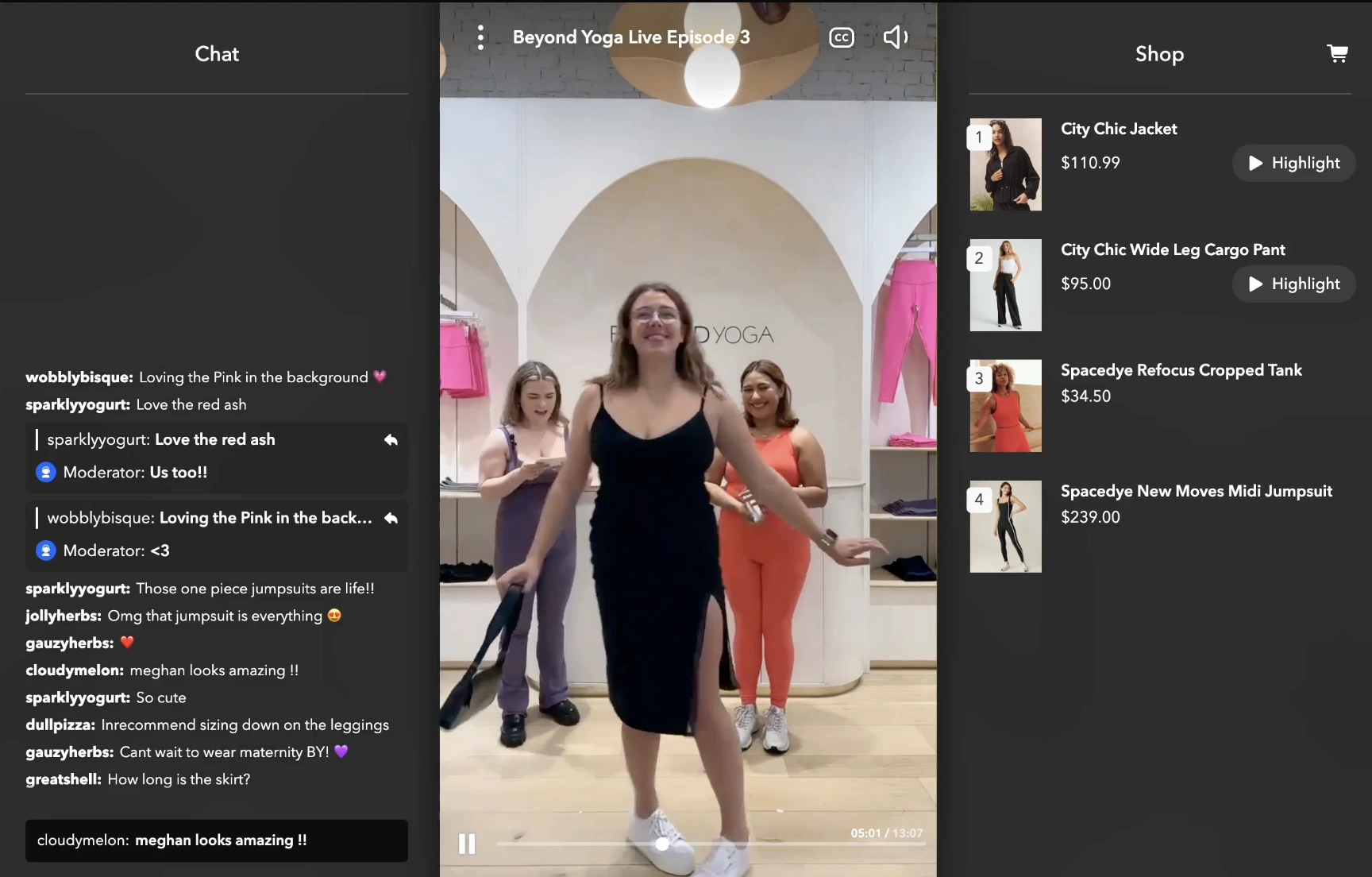Click dullpizza's sizing down message
Screen dimensions: 1372x877
207,725
